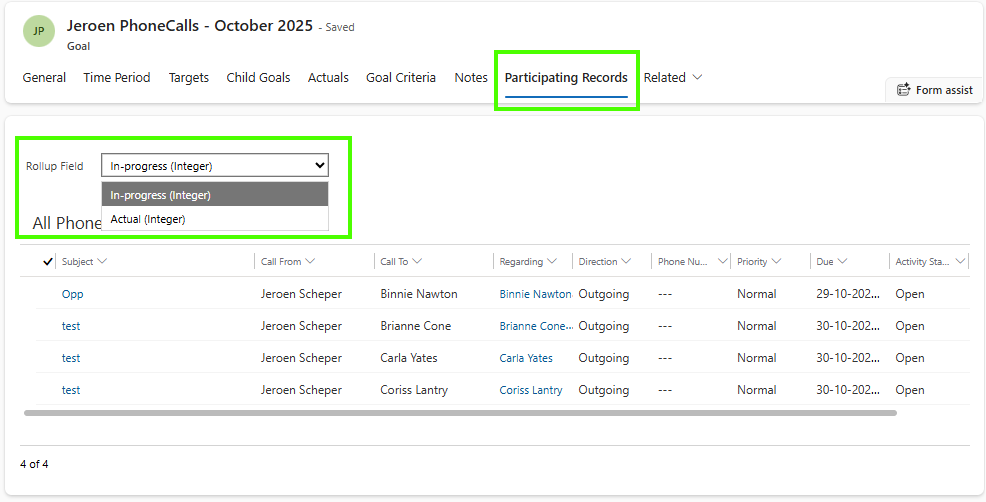Open the Rollup Field dropdown

[x=215, y=166]
